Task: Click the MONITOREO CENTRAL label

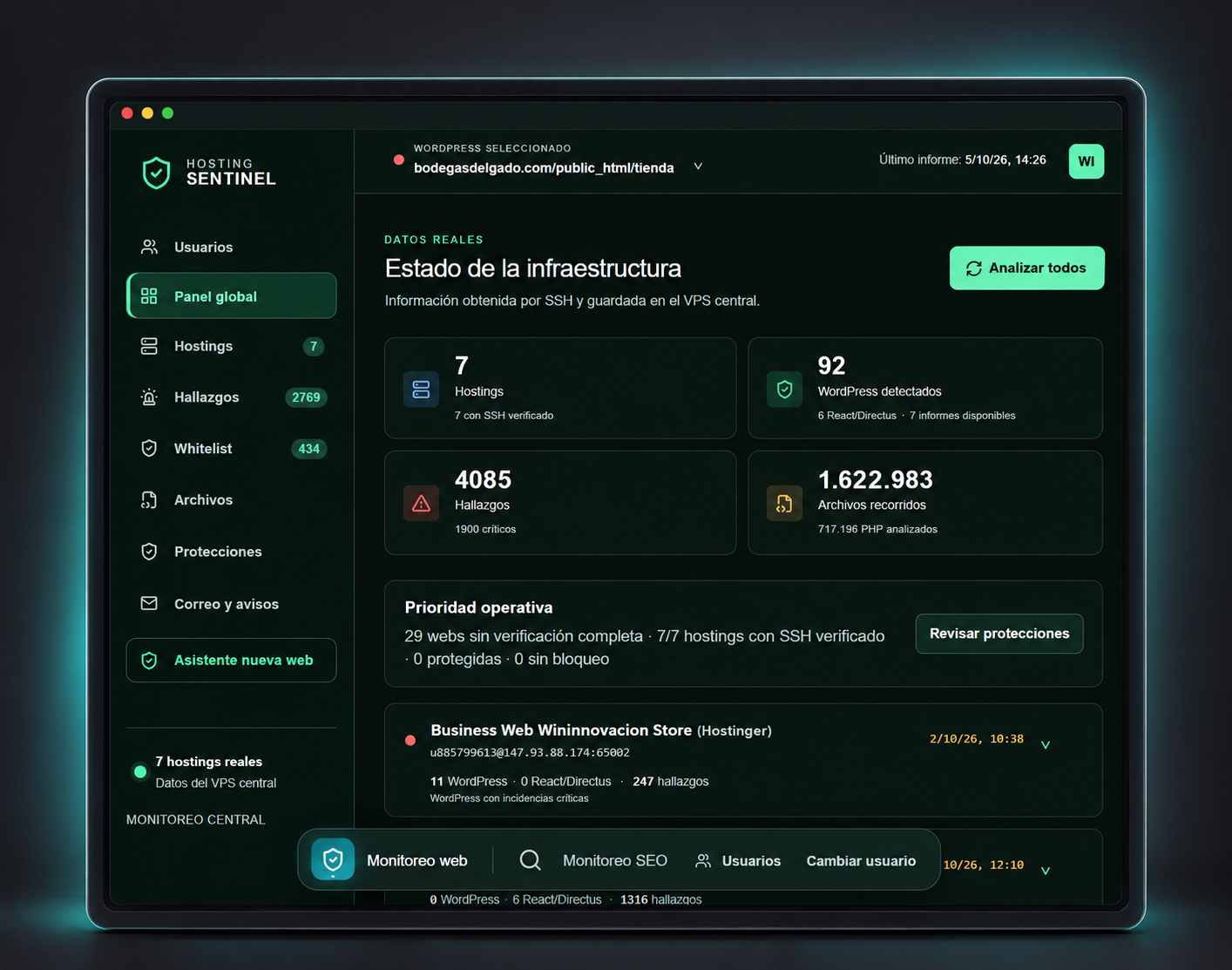Action: click(196, 819)
